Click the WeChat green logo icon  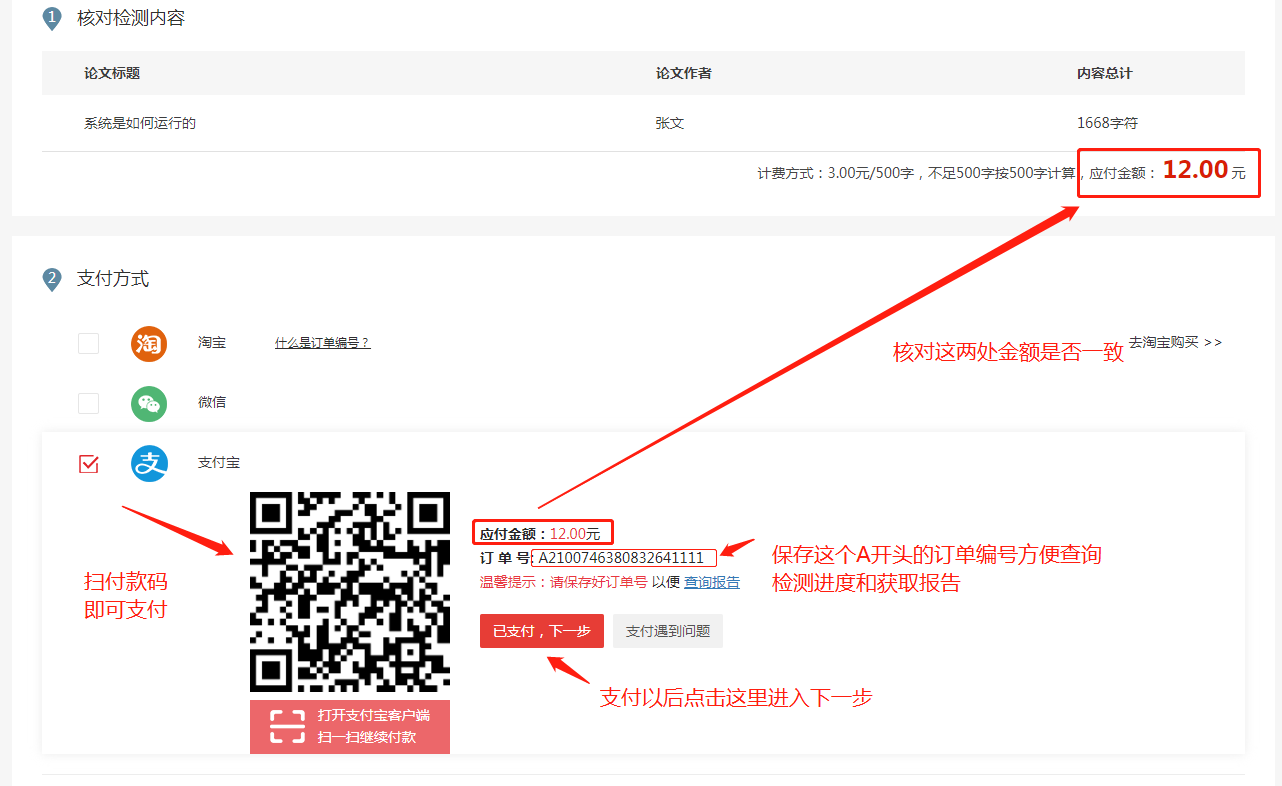[149, 403]
